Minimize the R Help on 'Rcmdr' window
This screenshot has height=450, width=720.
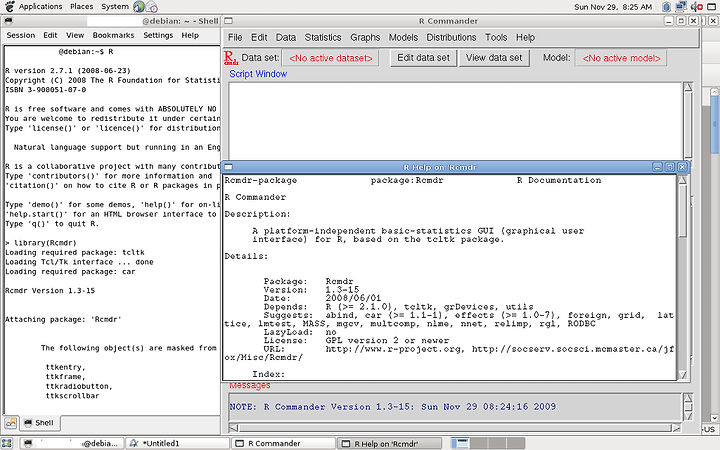[658, 167]
